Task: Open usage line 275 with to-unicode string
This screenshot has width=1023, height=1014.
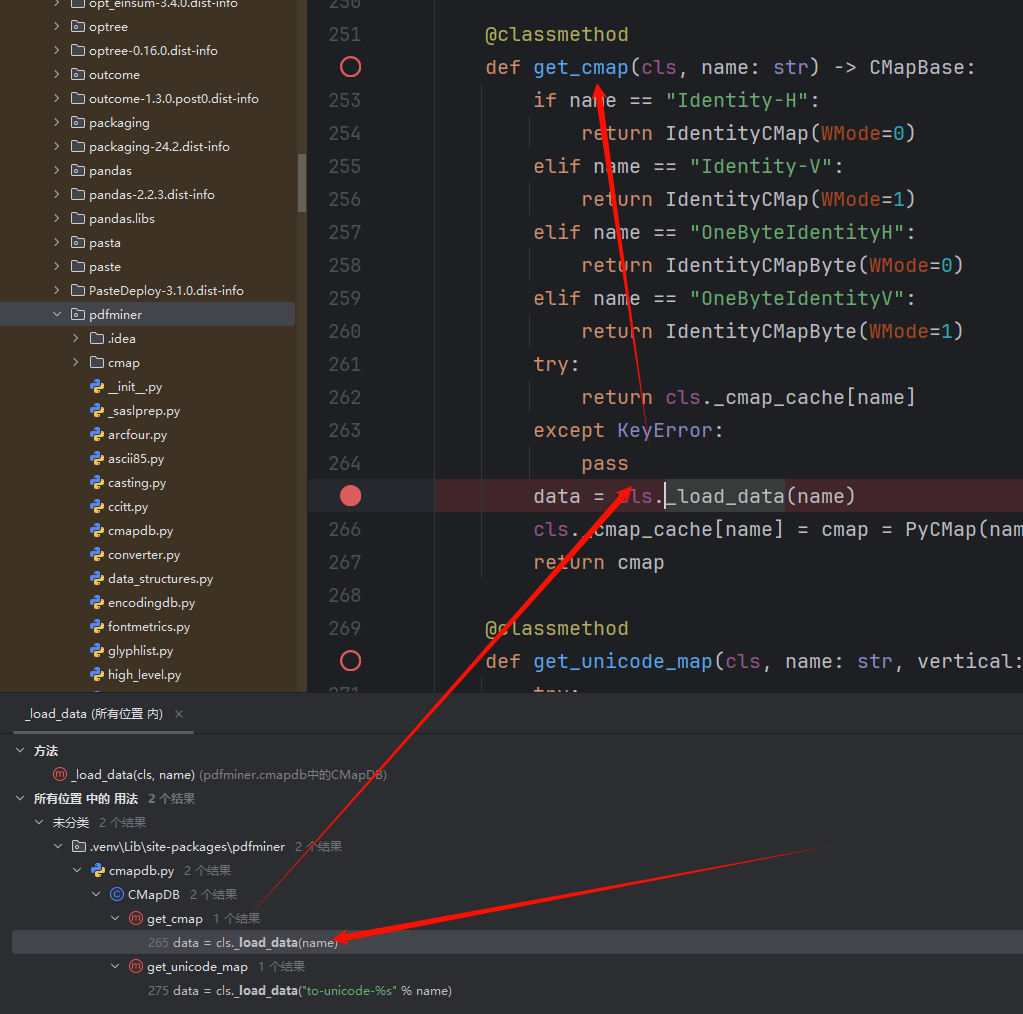Action: click(310, 991)
